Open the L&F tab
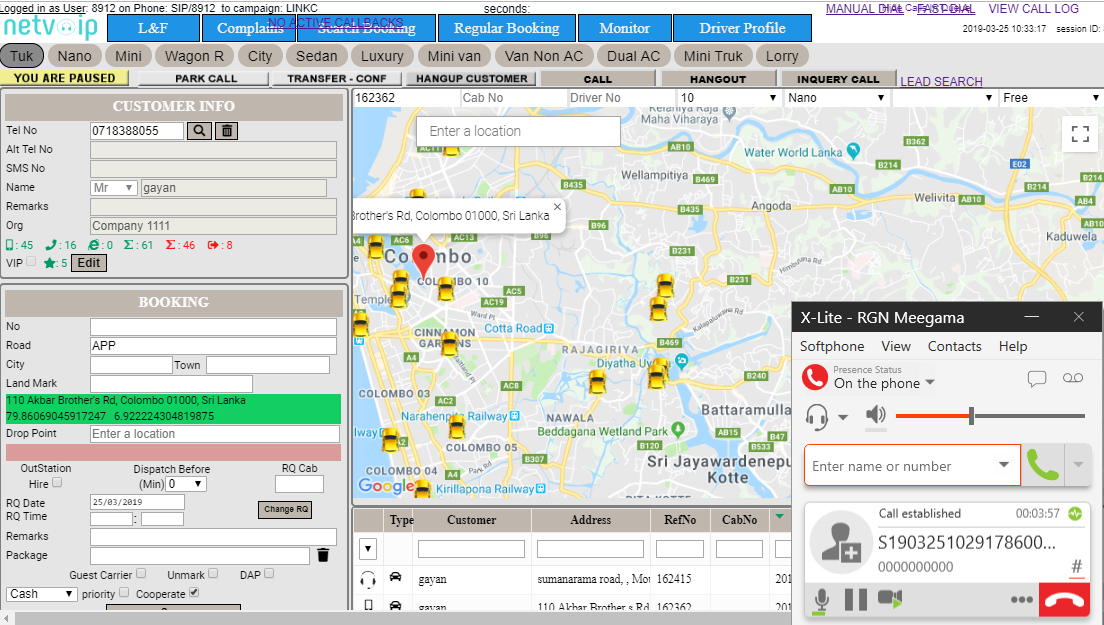 click(x=153, y=28)
